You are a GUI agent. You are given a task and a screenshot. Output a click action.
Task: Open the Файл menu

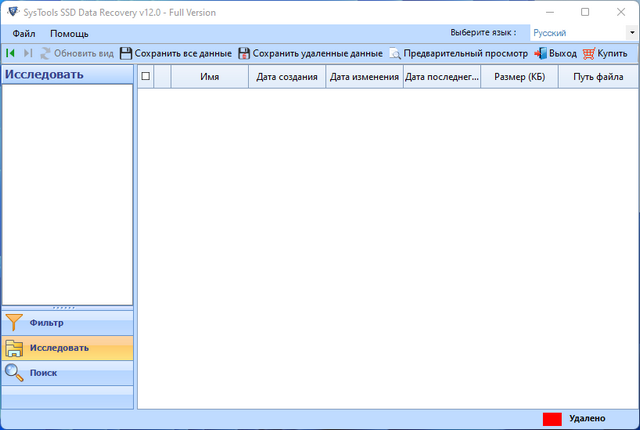(24, 34)
